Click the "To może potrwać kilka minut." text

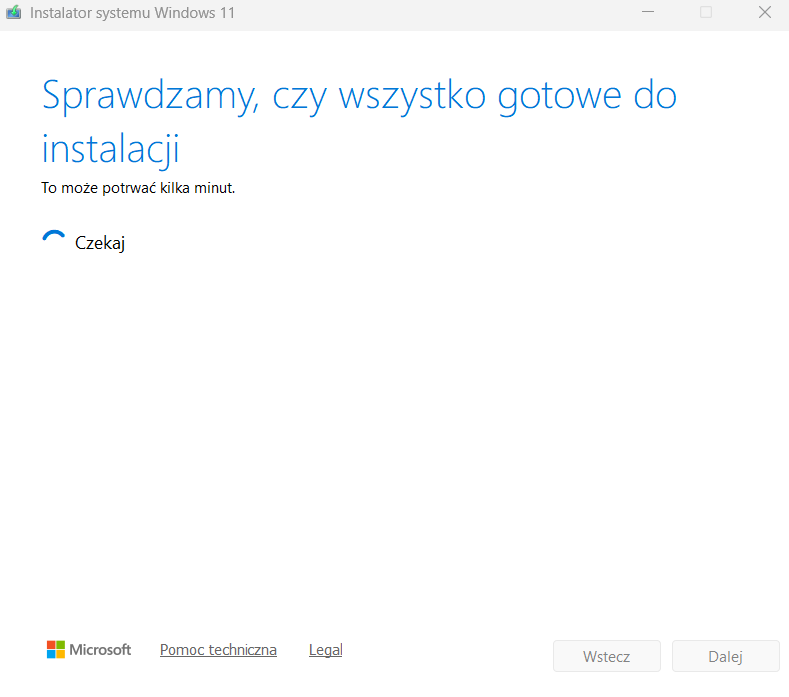point(138,188)
